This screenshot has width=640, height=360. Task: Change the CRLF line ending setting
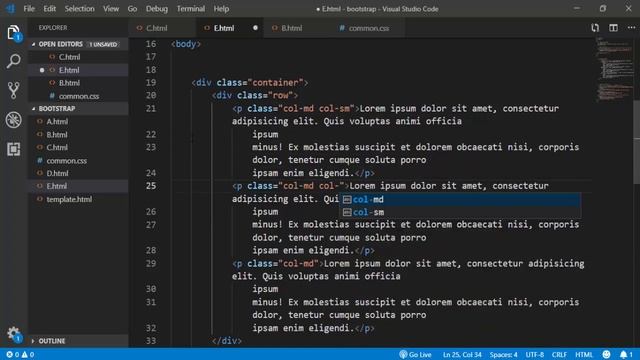[559, 354]
